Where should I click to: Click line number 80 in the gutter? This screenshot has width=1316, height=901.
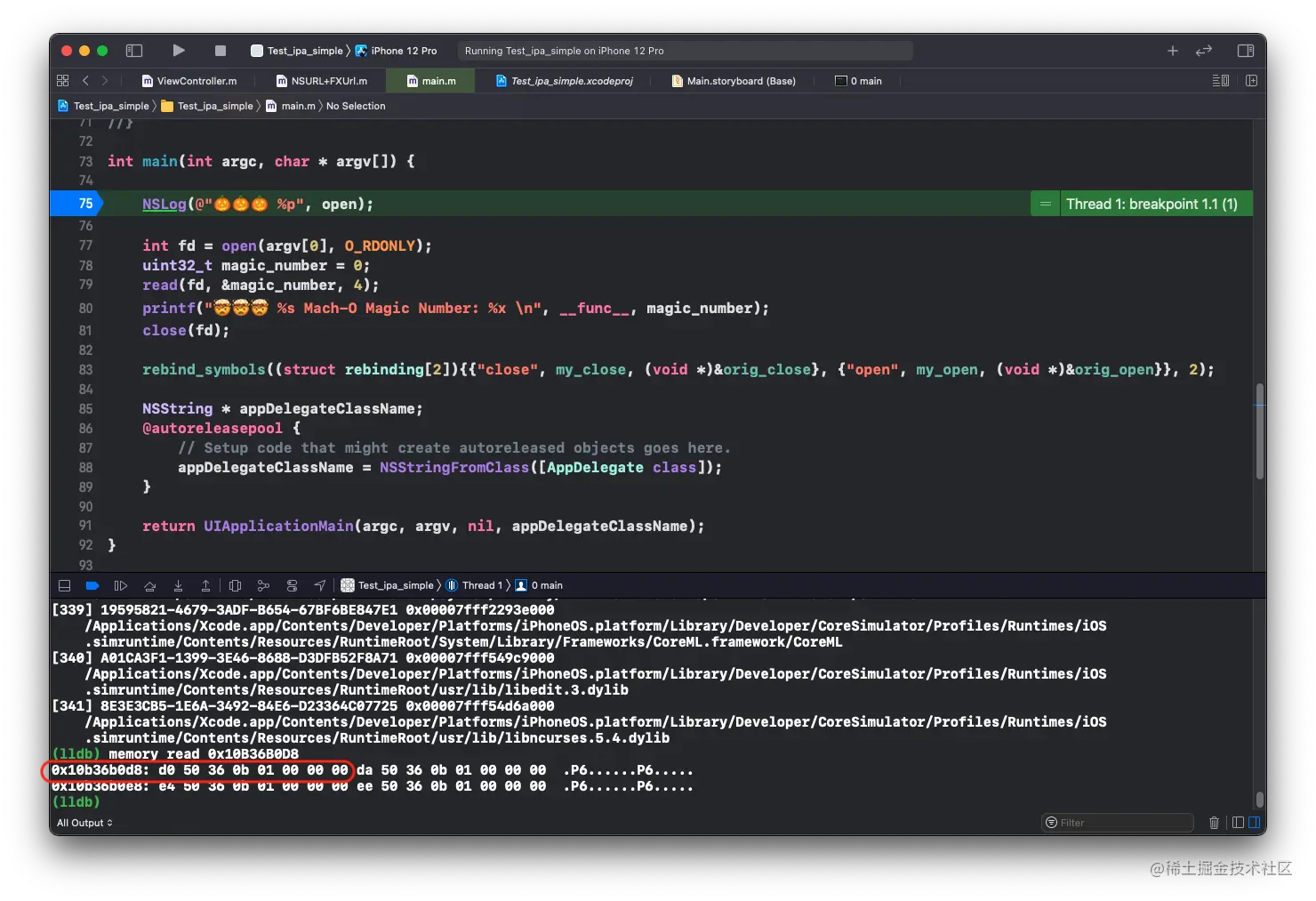[85, 308]
